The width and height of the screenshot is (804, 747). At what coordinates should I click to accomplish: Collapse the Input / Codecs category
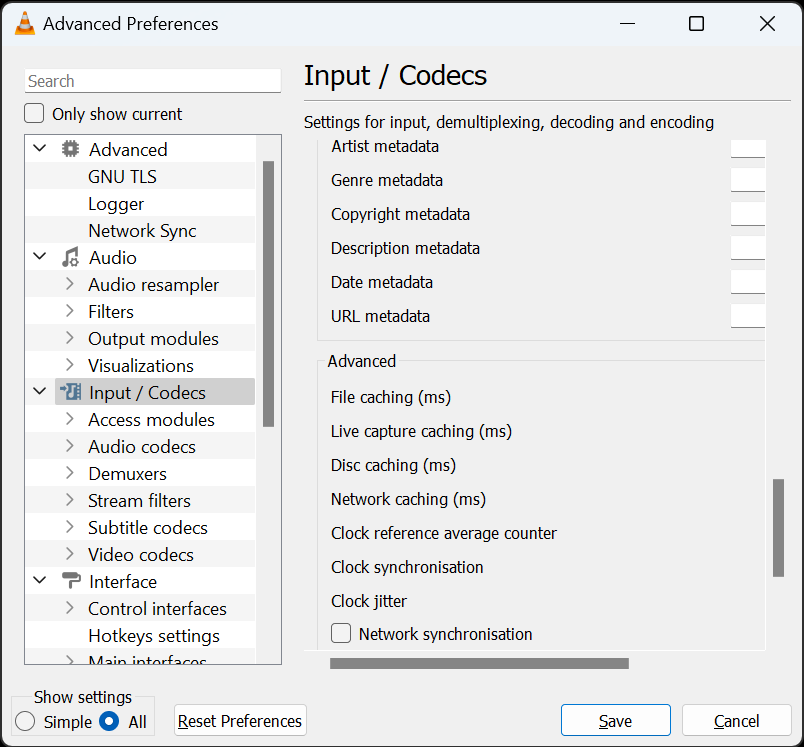(x=39, y=392)
